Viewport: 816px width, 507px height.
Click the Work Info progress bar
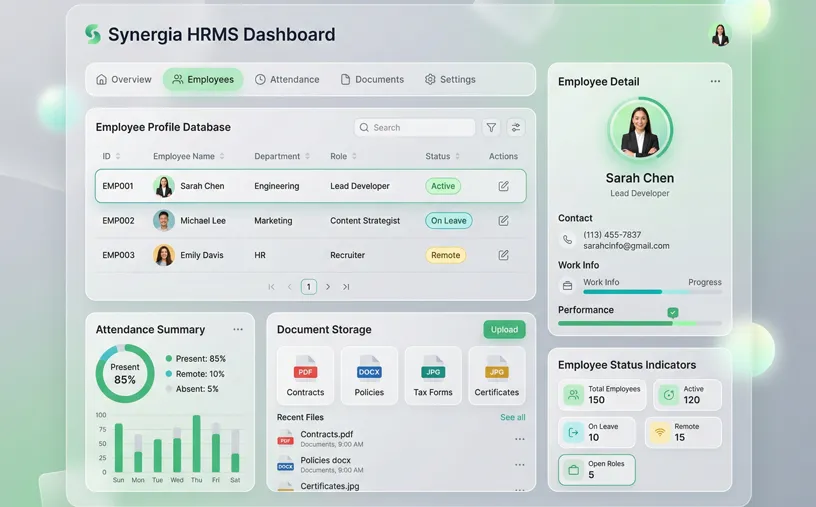653,292
